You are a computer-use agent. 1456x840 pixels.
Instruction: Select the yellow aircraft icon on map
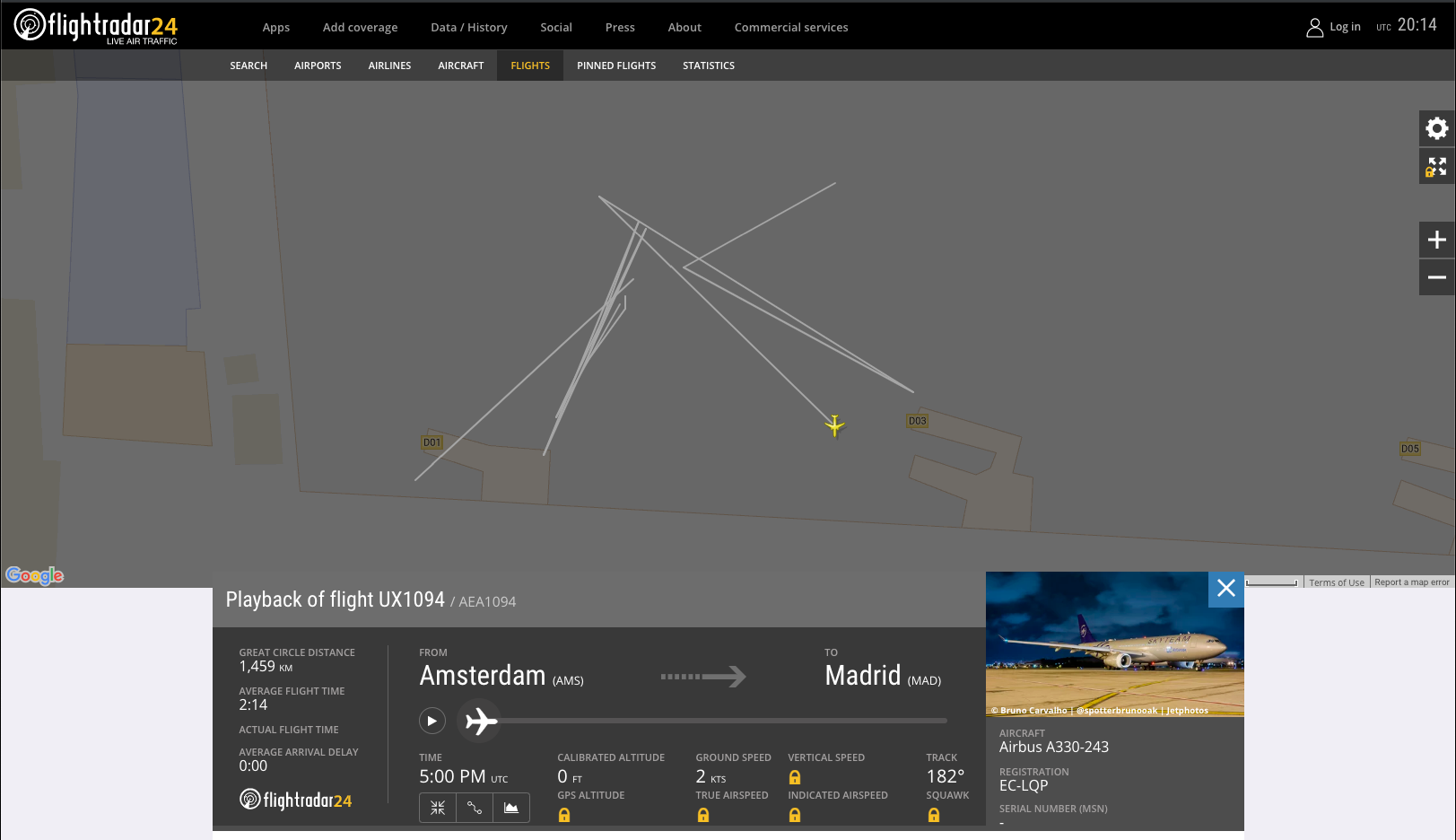834,425
